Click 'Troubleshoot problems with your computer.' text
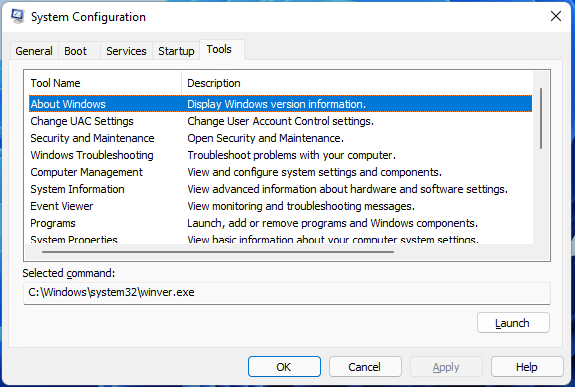The width and height of the screenshot is (575, 387). (292, 155)
